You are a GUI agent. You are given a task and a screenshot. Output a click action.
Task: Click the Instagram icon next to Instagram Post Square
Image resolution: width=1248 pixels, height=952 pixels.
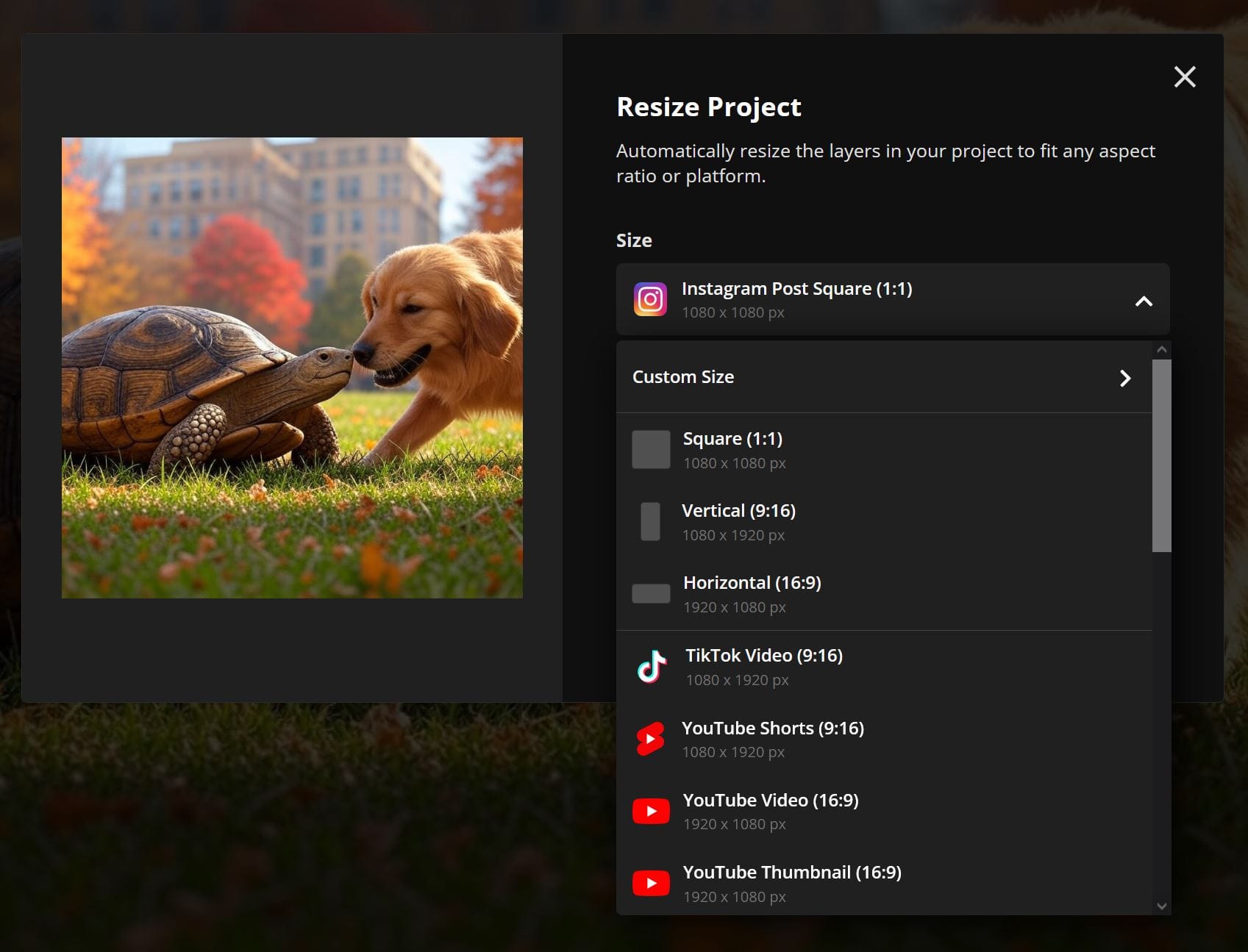(x=650, y=299)
